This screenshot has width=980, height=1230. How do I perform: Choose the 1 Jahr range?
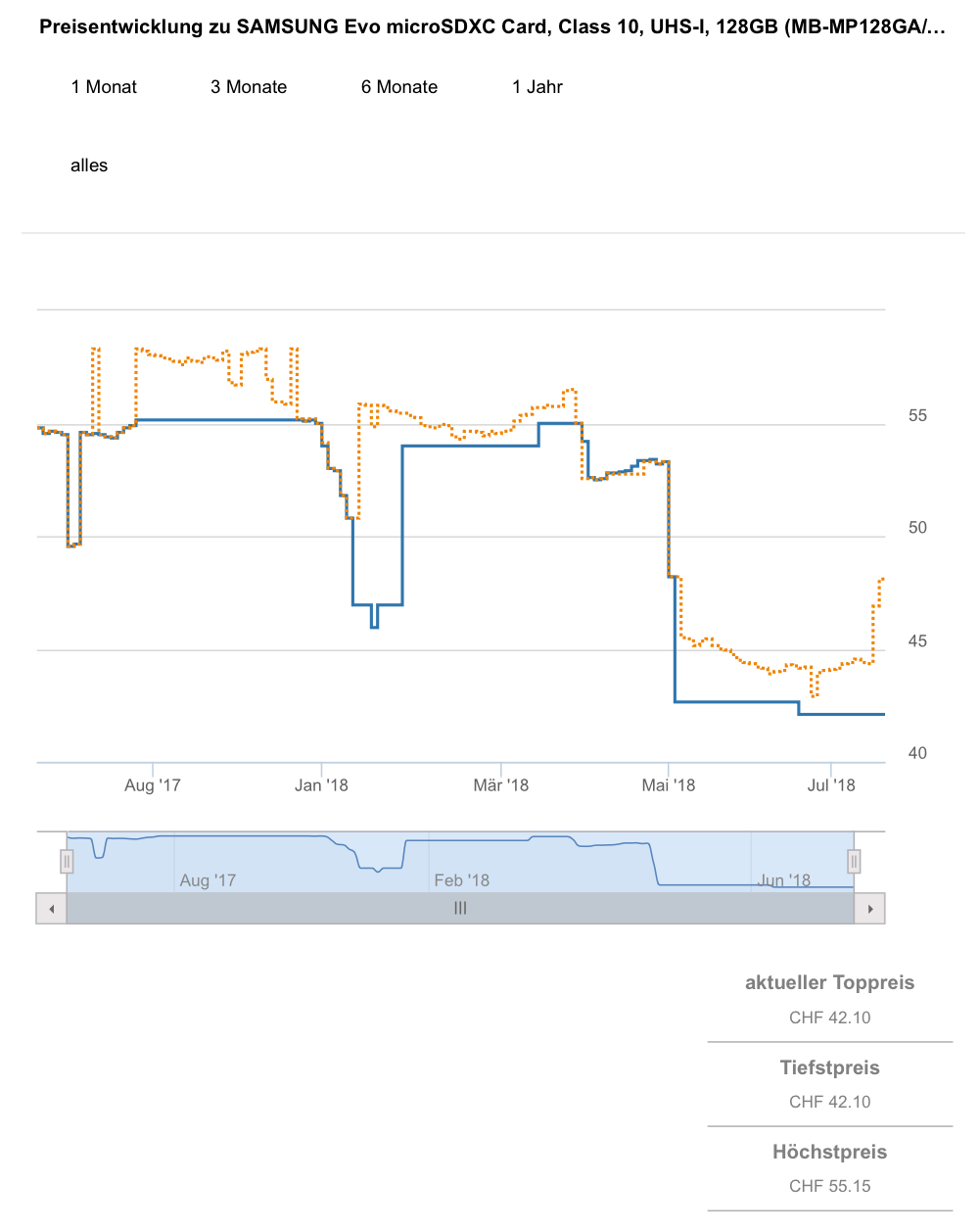537,87
